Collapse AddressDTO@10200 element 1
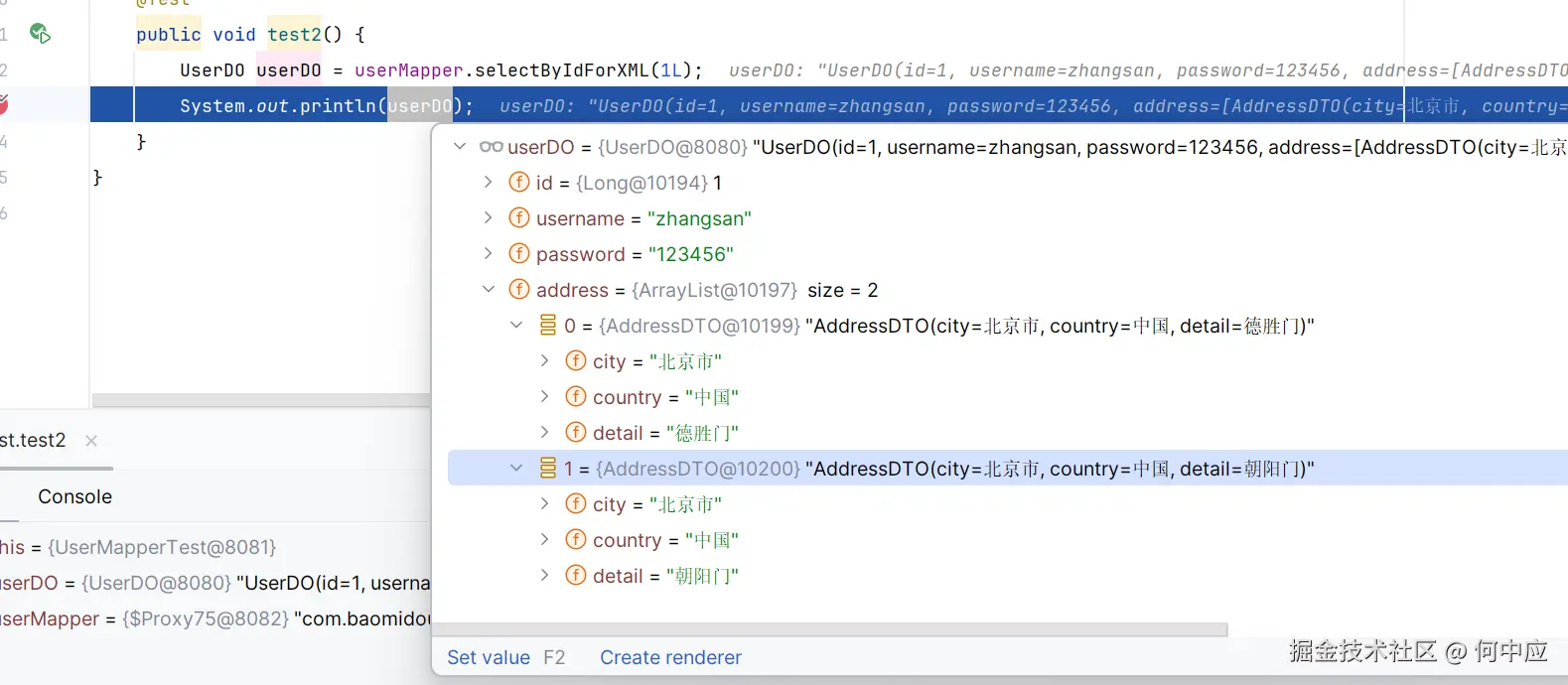 pyautogui.click(x=516, y=469)
